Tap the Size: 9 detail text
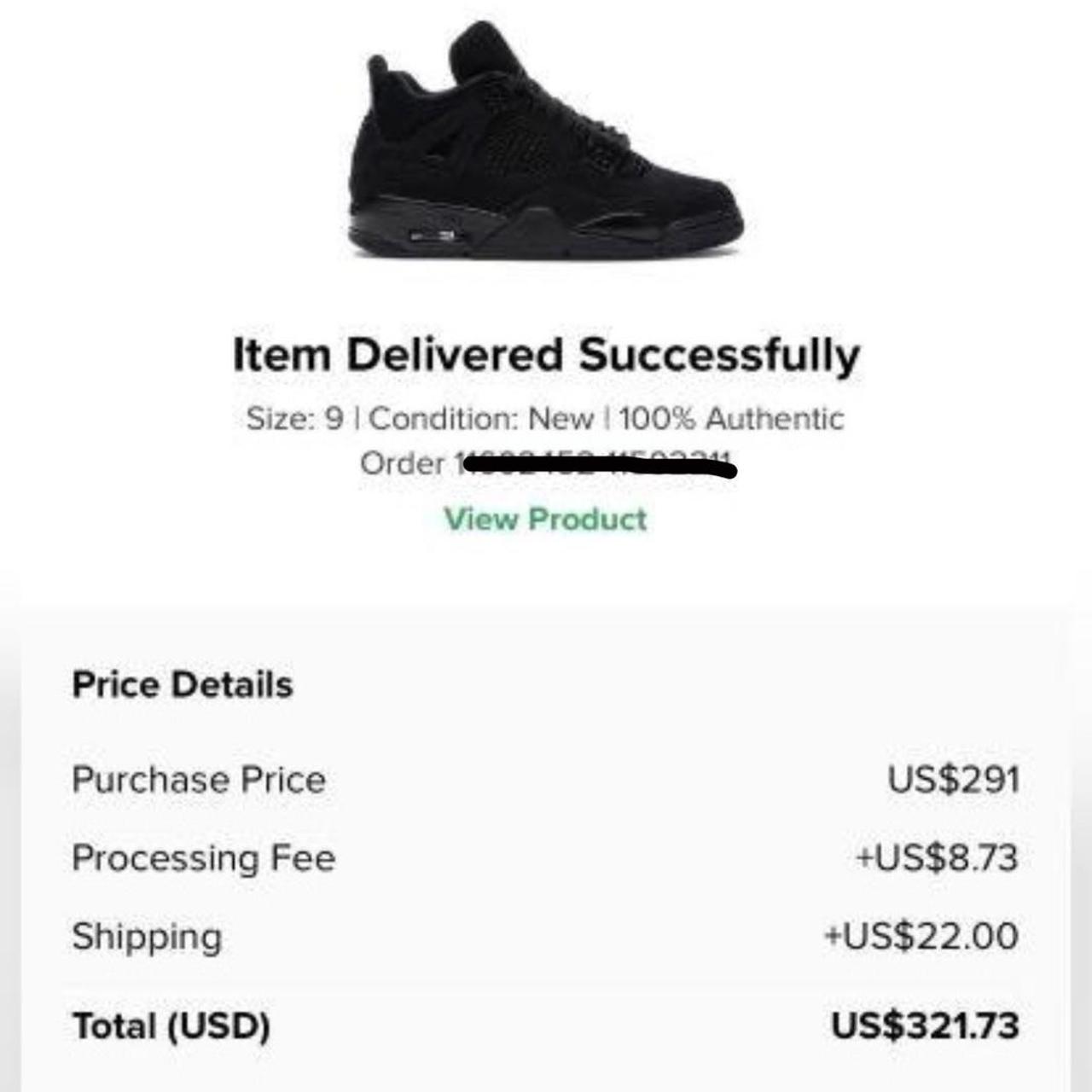Viewport: 1092px width, 1092px height. coord(295,418)
